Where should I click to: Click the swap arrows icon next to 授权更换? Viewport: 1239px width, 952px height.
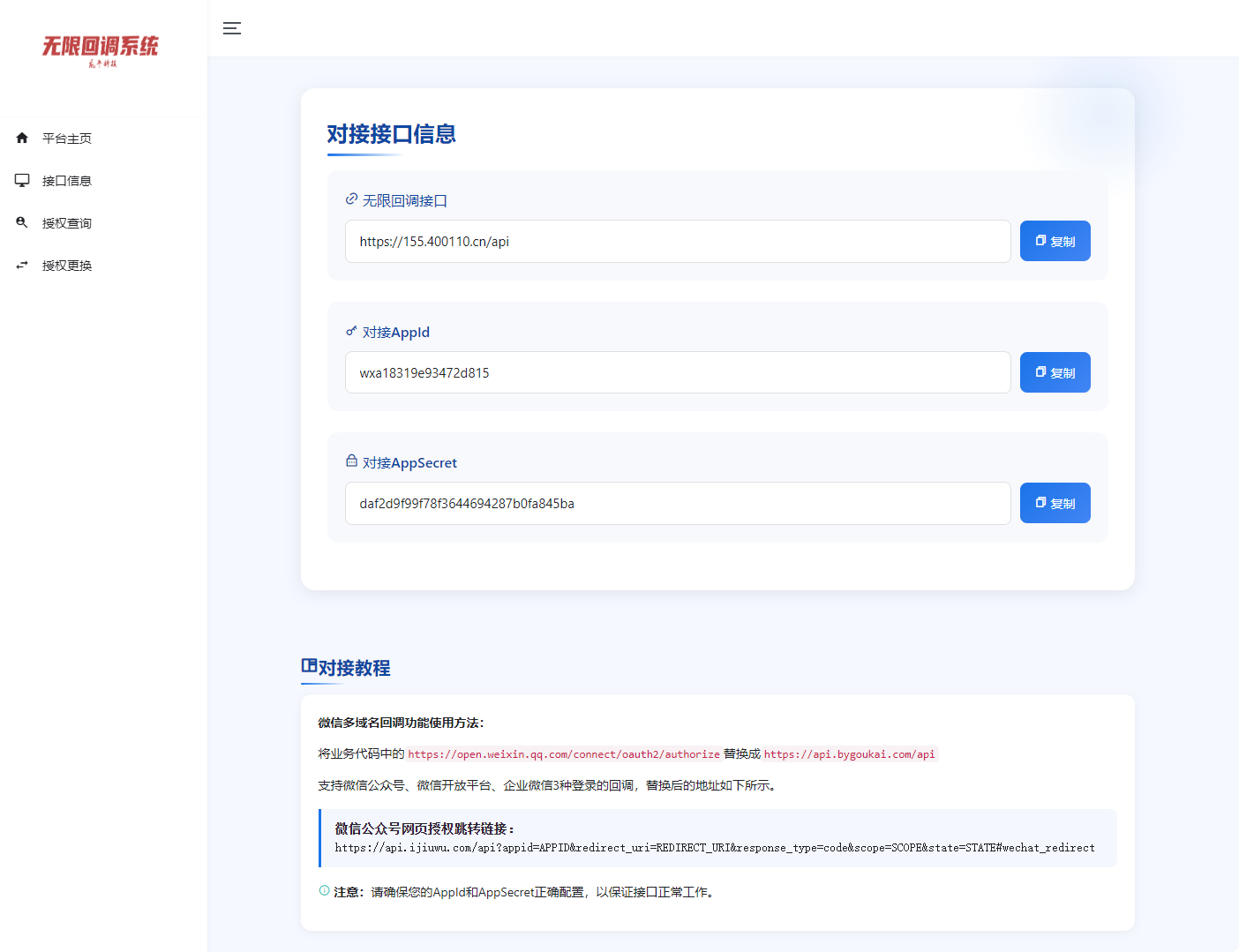(x=22, y=264)
